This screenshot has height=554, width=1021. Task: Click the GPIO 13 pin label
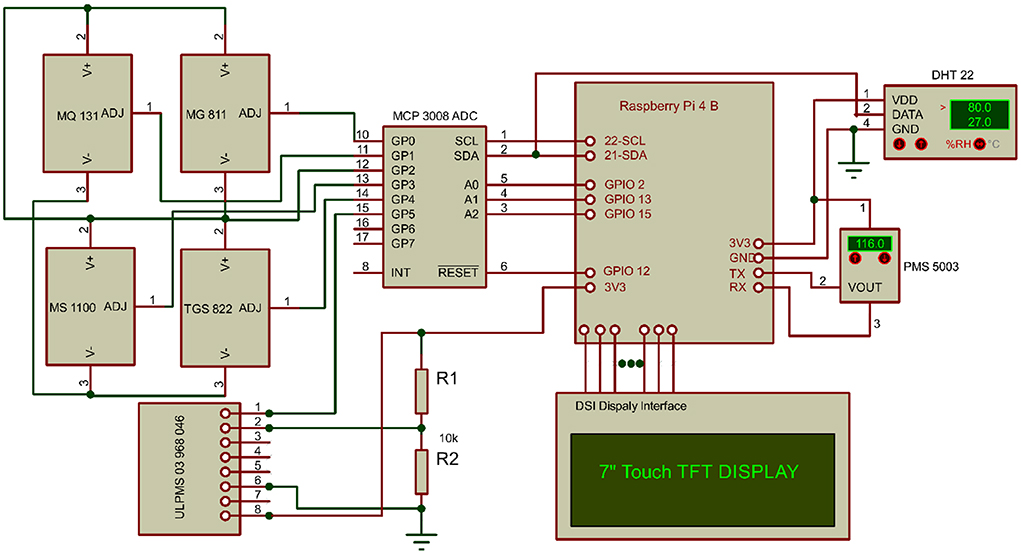(x=628, y=199)
